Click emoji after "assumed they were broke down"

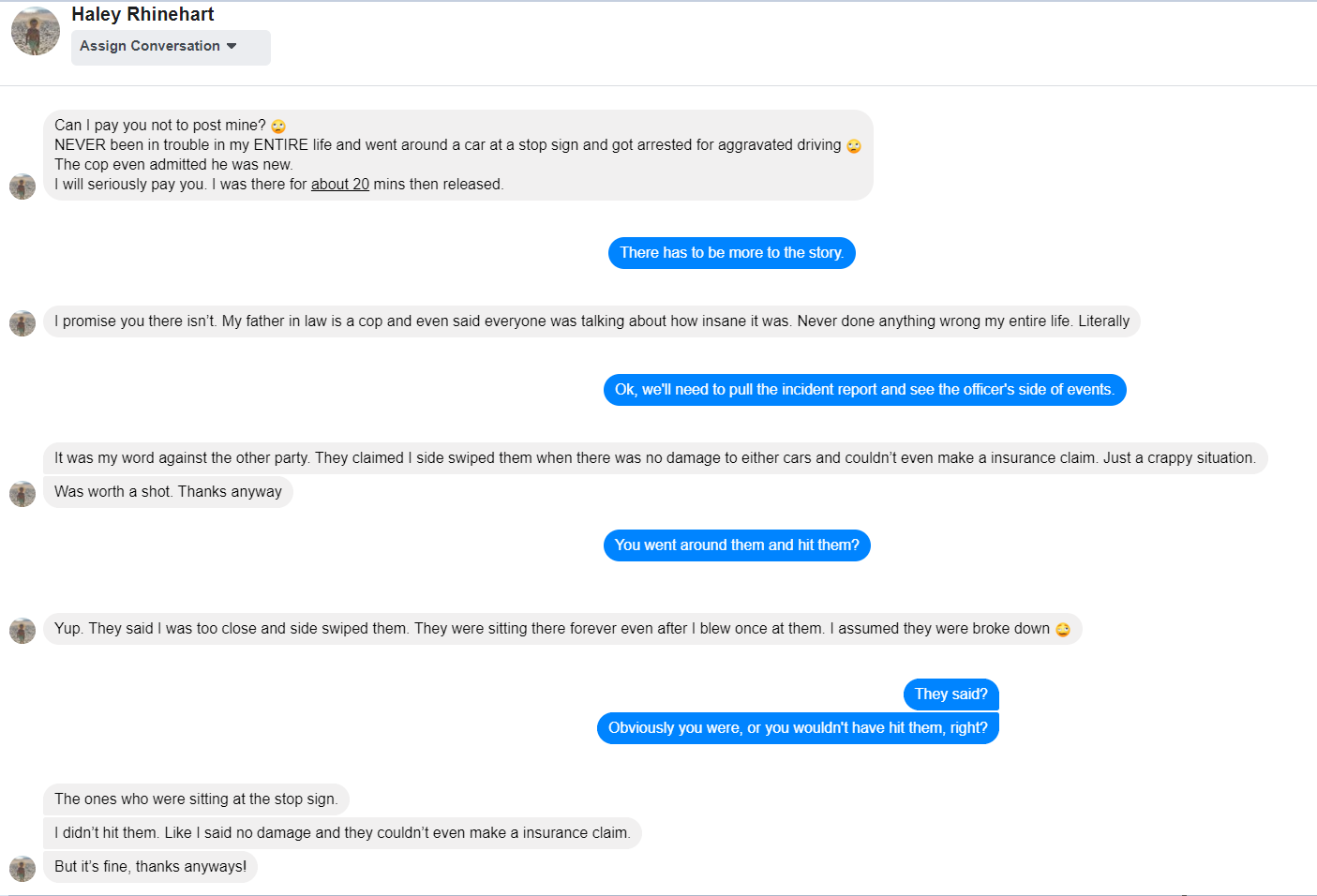[1063, 630]
